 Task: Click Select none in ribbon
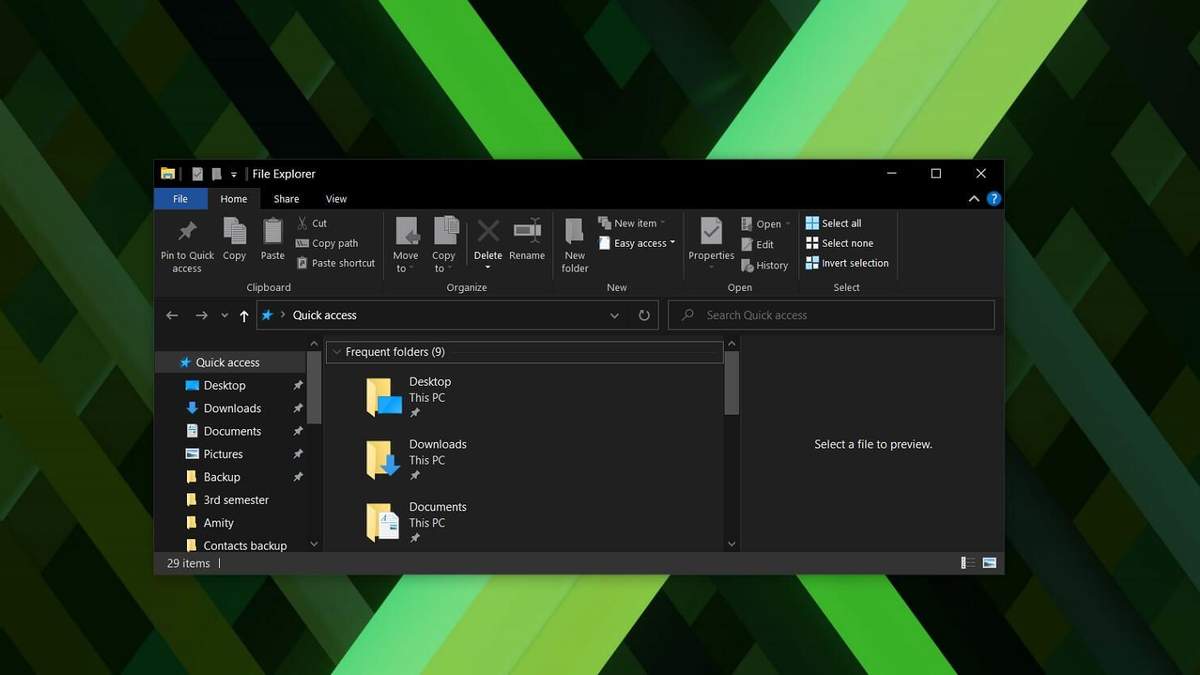click(x=840, y=243)
